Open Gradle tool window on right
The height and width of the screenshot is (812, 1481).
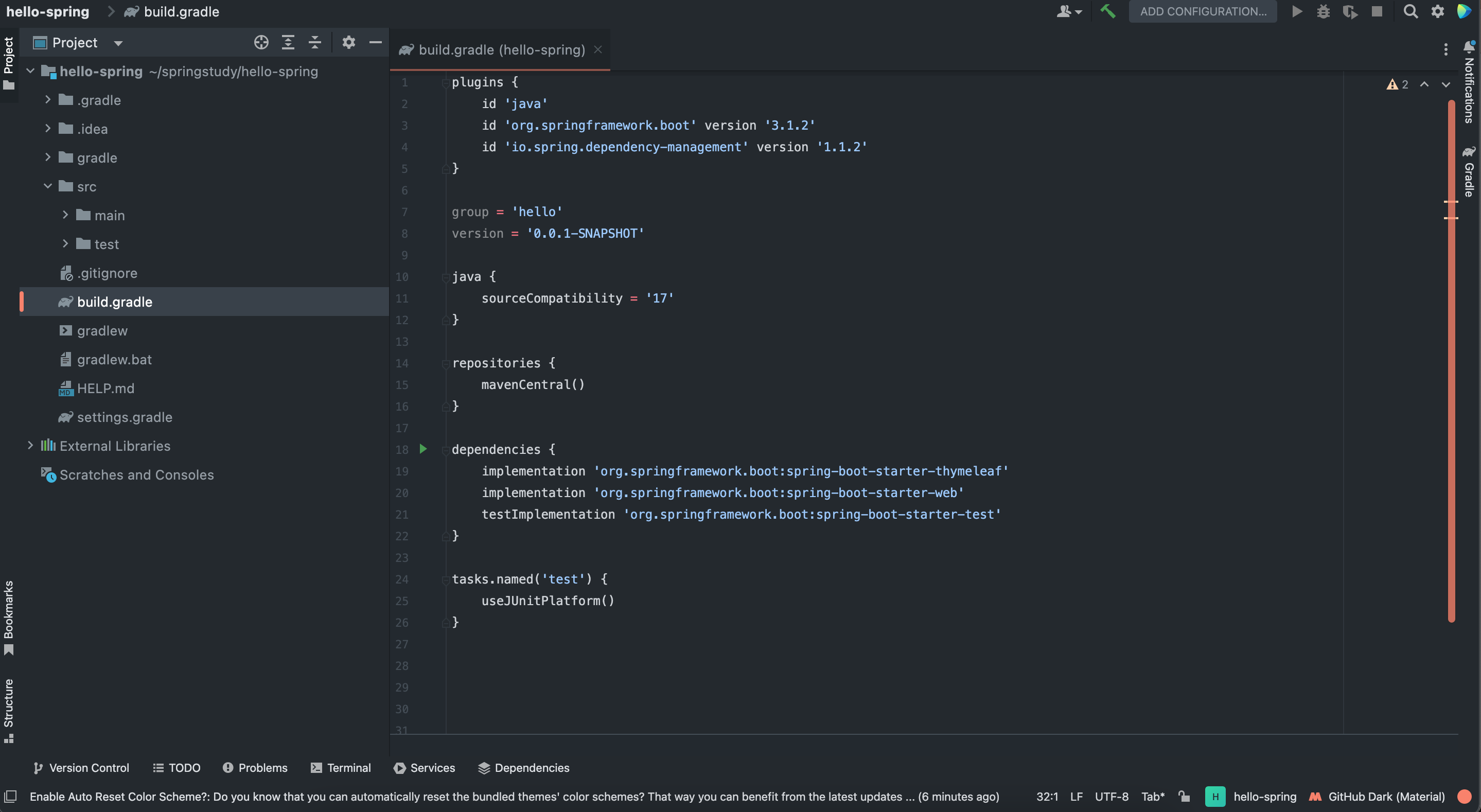point(1469,171)
